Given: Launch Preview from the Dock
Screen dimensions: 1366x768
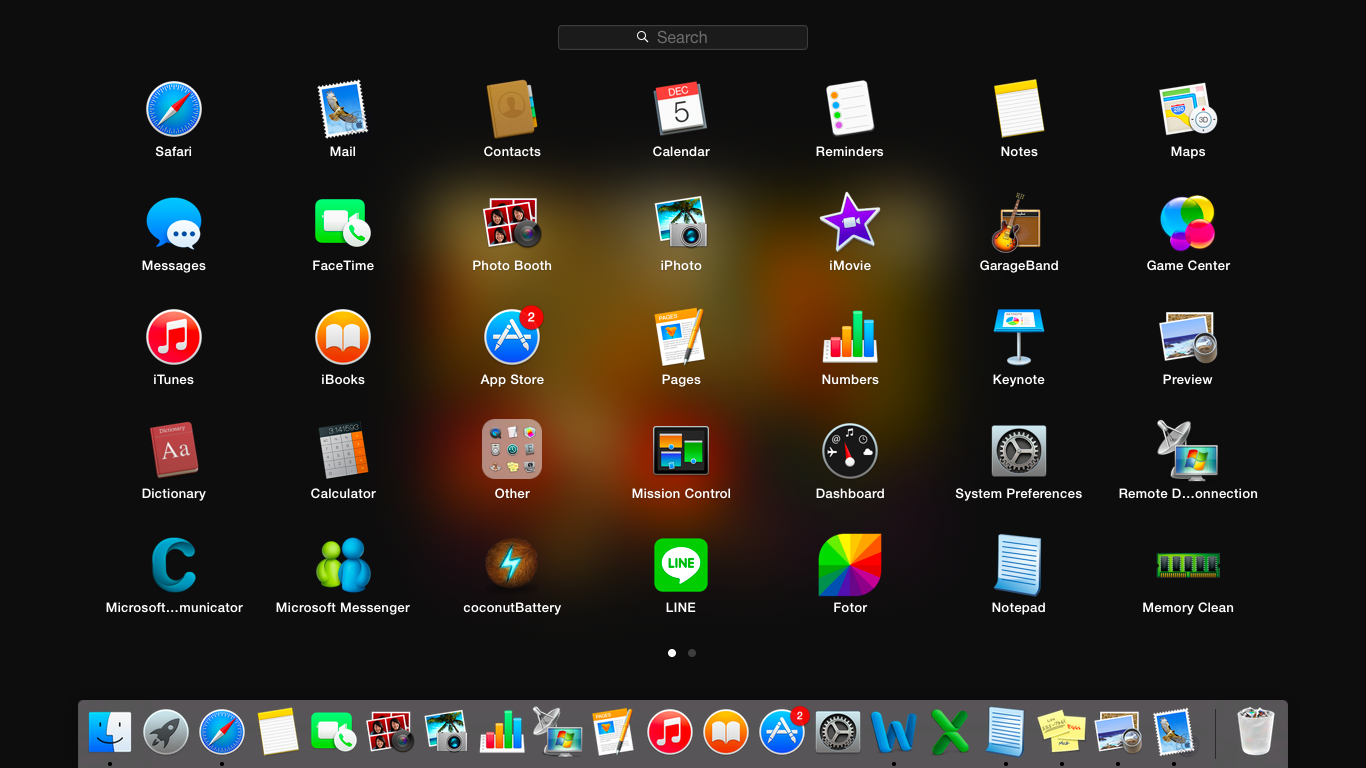Looking at the screenshot, I should pyautogui.click(x=1118, y=732).
